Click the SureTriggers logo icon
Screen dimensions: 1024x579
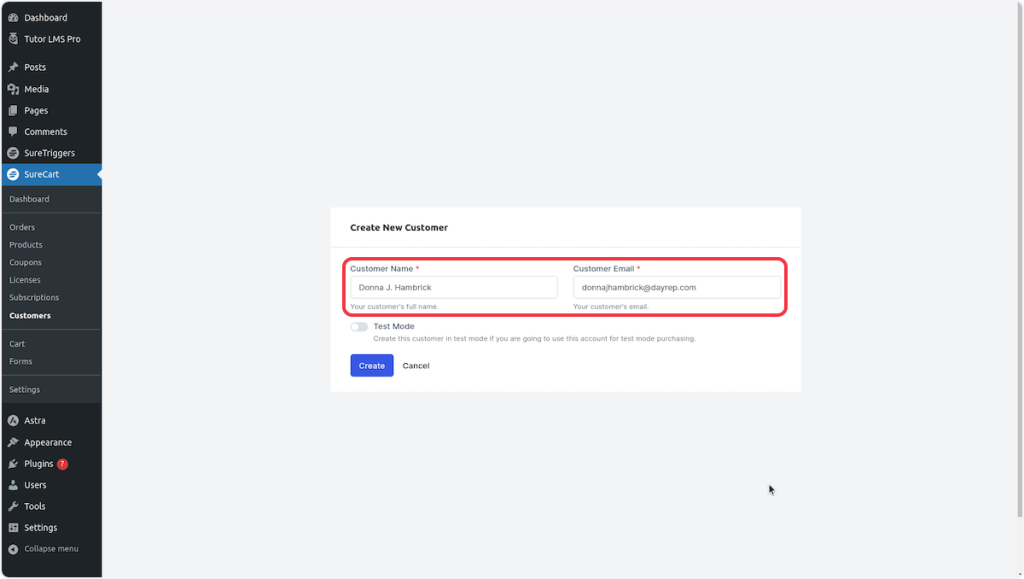click(13, 153)
